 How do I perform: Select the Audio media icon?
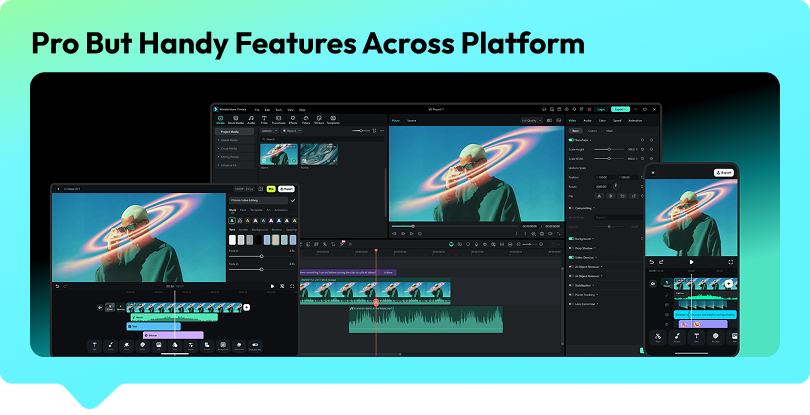pyautogui.click(x=251, y=120)
